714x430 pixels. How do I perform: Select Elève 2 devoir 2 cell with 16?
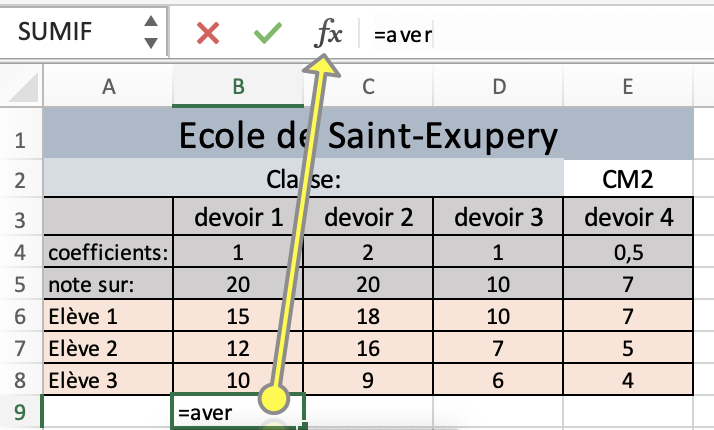pos(368,348)
